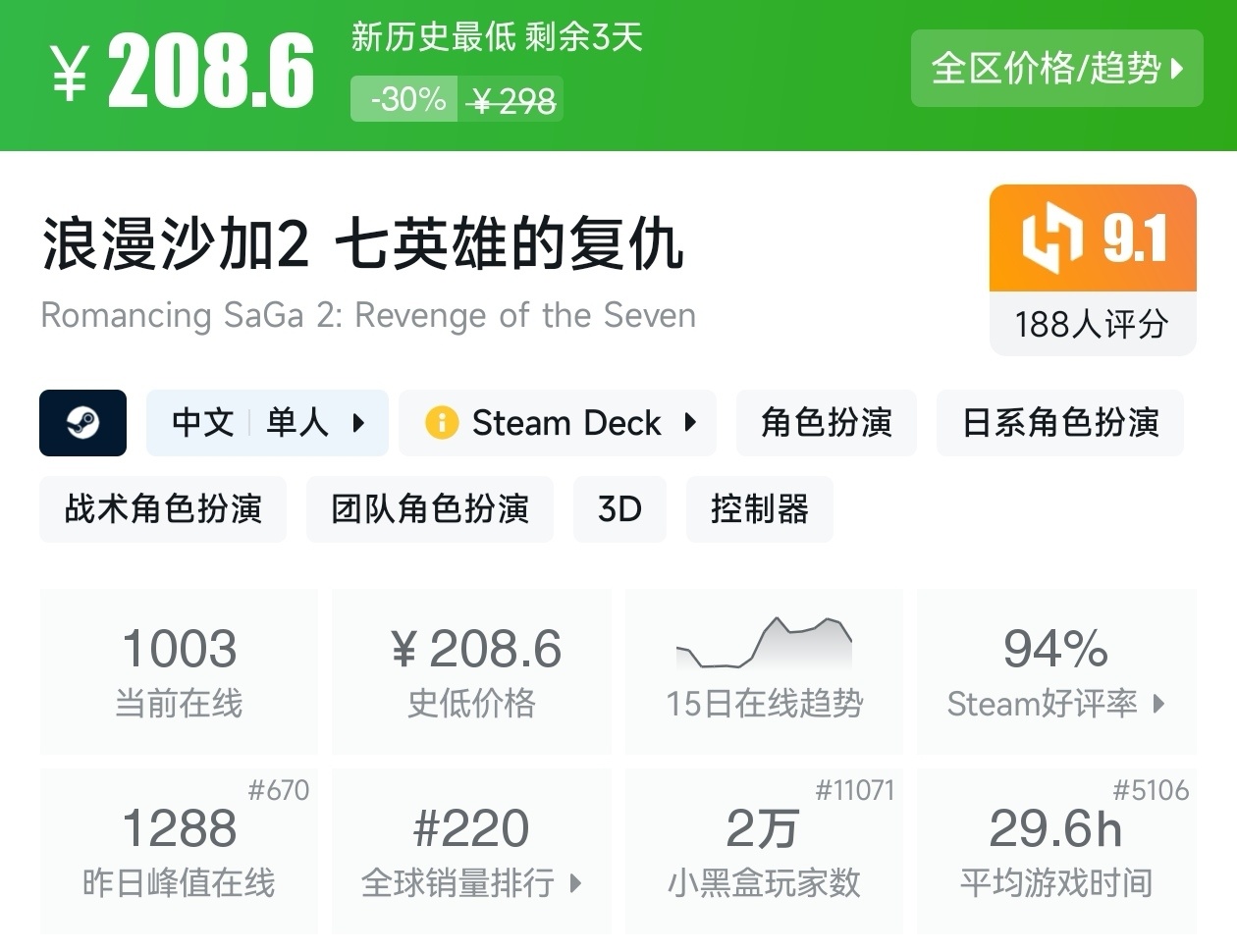
Task: Select the 3D tag
Action: click(x=619, y=509)
